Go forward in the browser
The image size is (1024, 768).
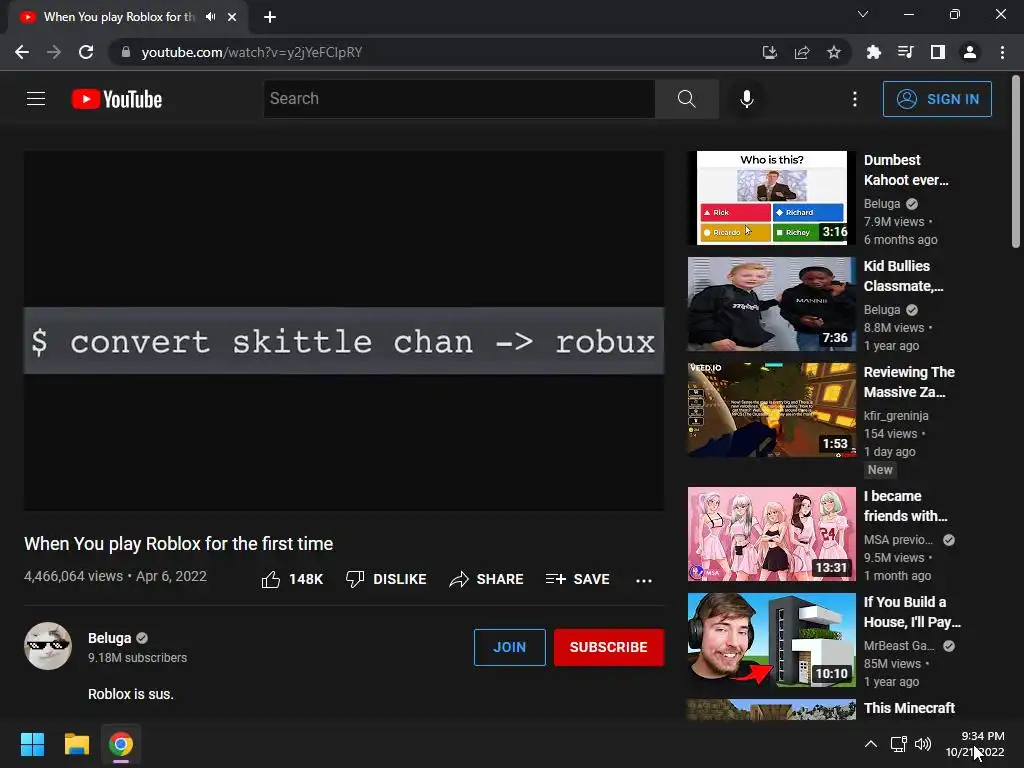coord(54,52)
